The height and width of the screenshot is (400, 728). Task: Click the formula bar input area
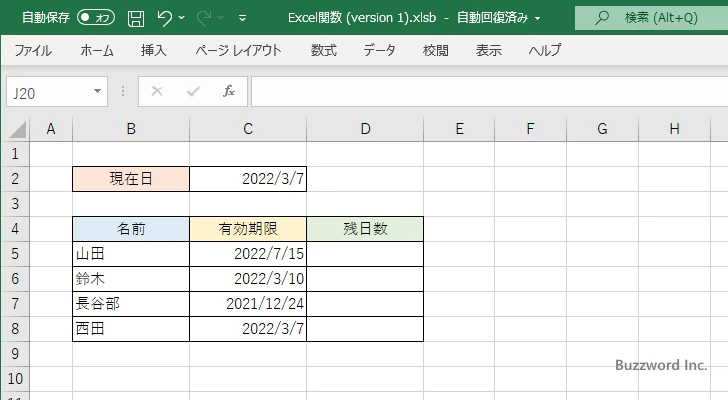coord(489,92)
